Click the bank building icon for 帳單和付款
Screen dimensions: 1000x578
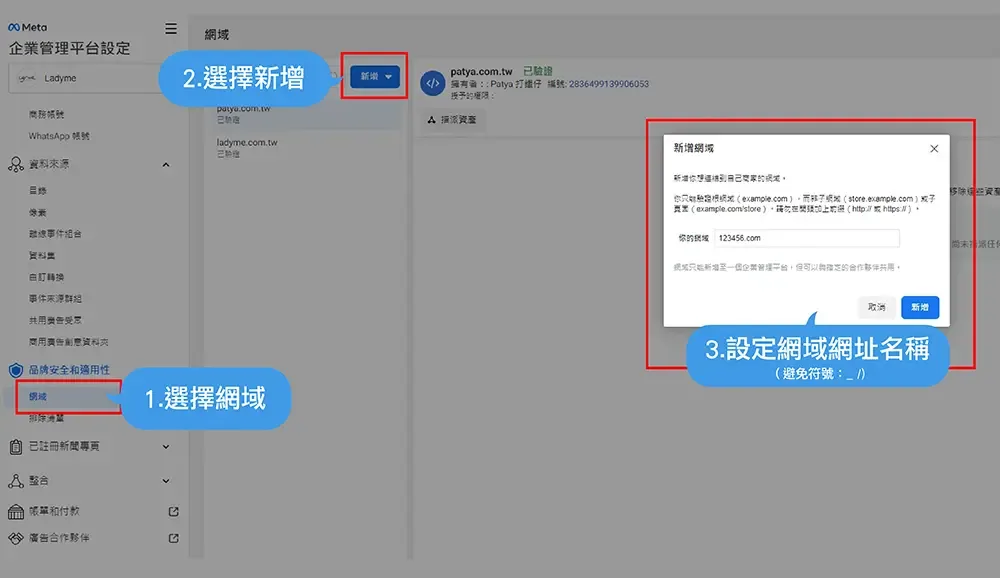[16, 511]
